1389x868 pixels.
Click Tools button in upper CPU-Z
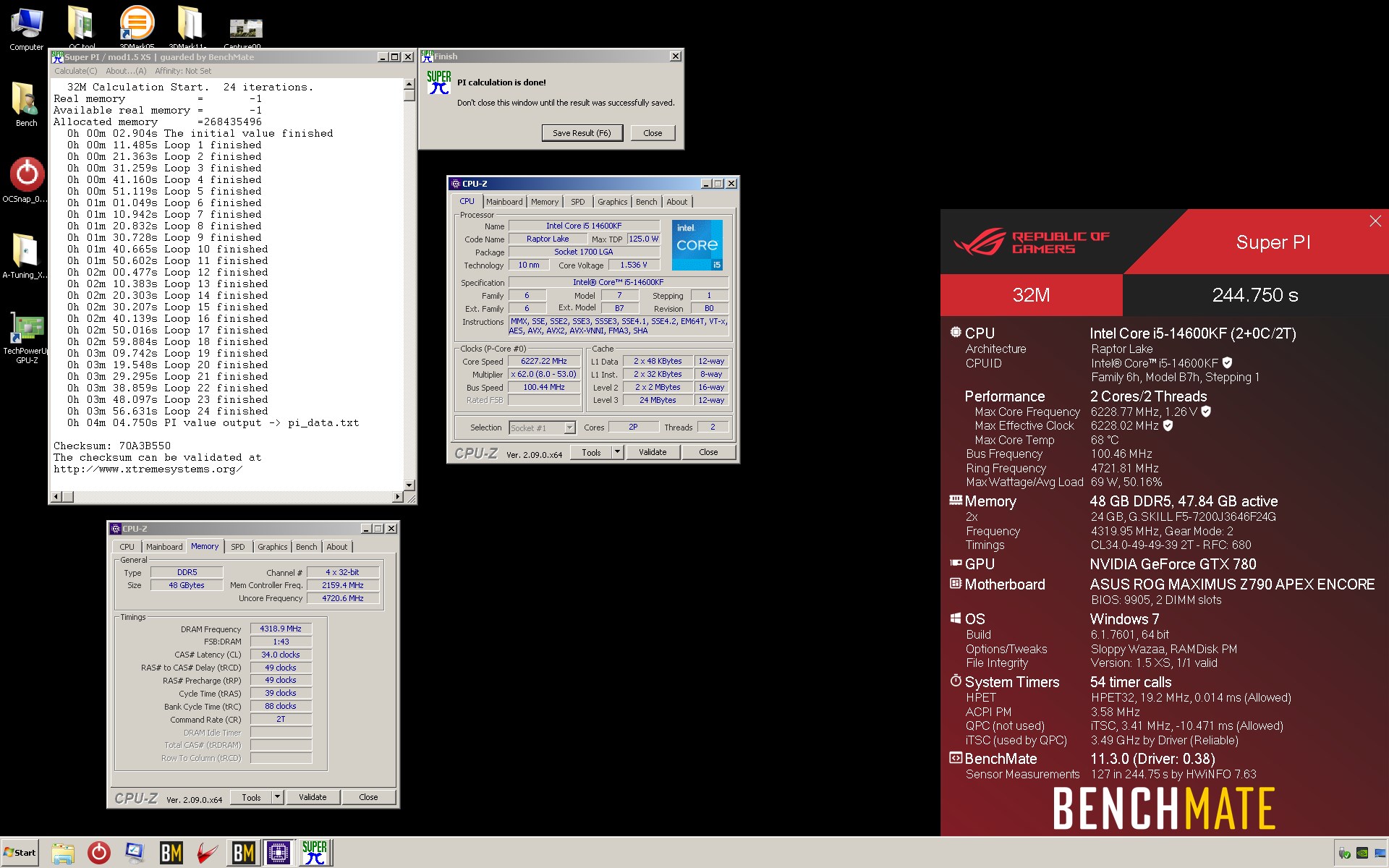point(591,452)
